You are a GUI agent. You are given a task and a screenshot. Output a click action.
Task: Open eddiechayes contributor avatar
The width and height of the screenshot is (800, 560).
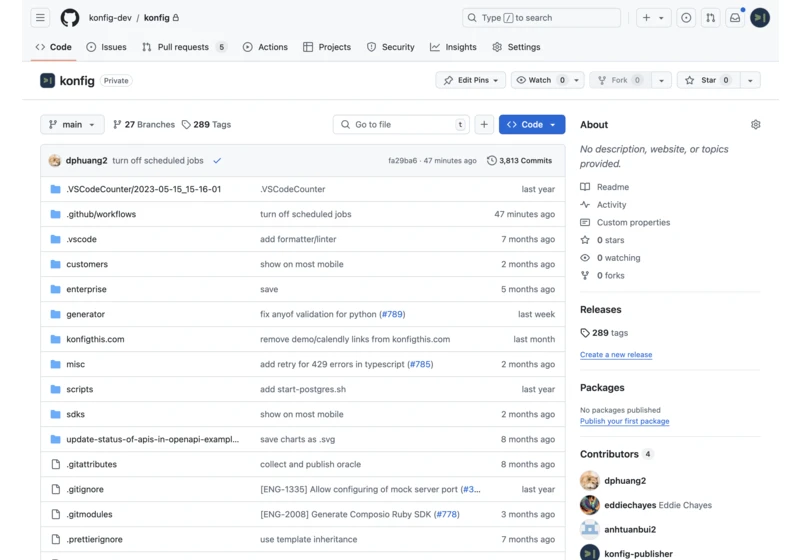[590, 505]
